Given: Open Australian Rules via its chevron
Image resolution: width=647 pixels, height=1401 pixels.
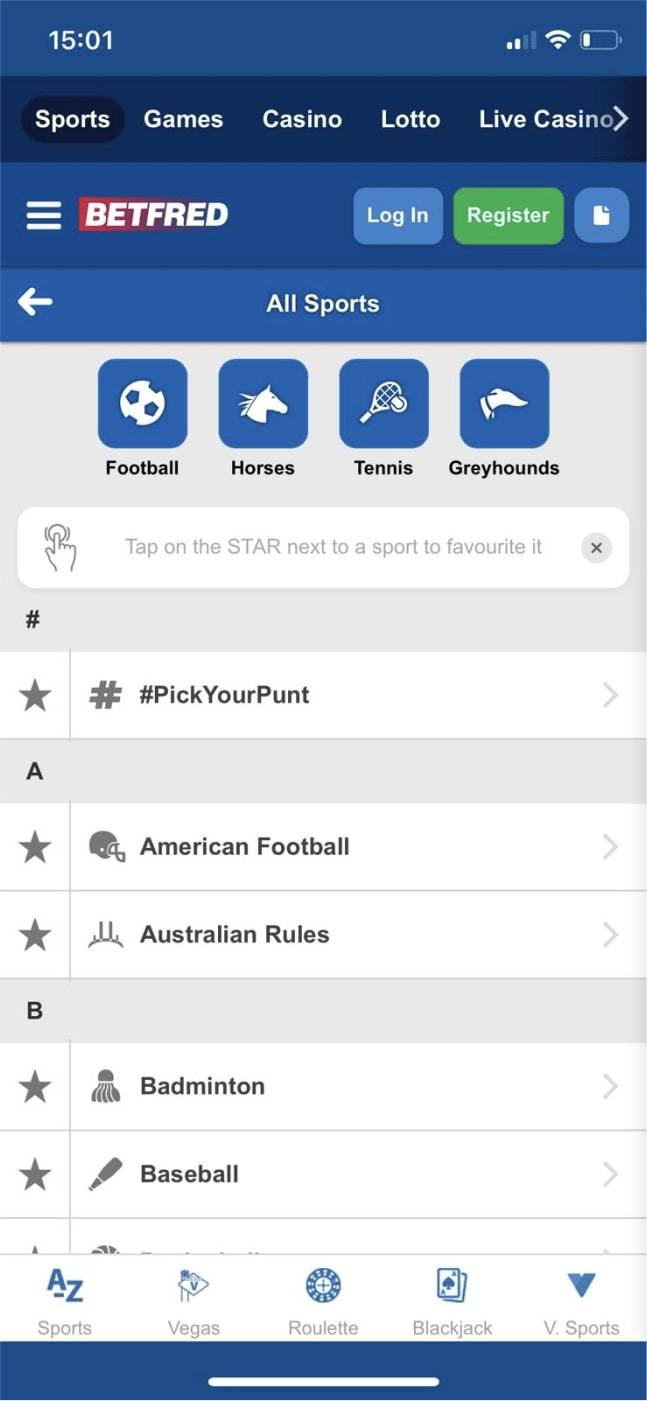Looking at the screenshot, I should (611, 935).
